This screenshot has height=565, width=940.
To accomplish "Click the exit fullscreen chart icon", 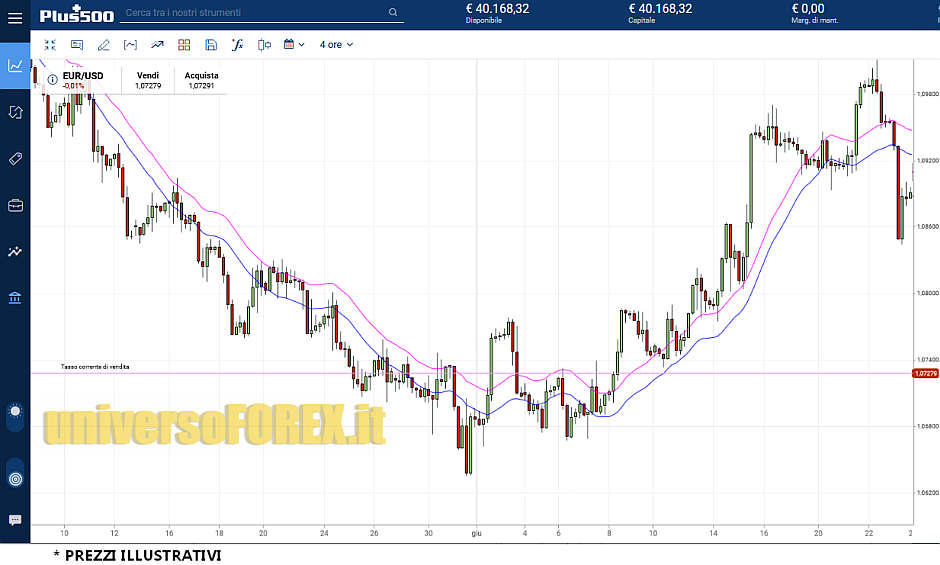I will 50,45.
